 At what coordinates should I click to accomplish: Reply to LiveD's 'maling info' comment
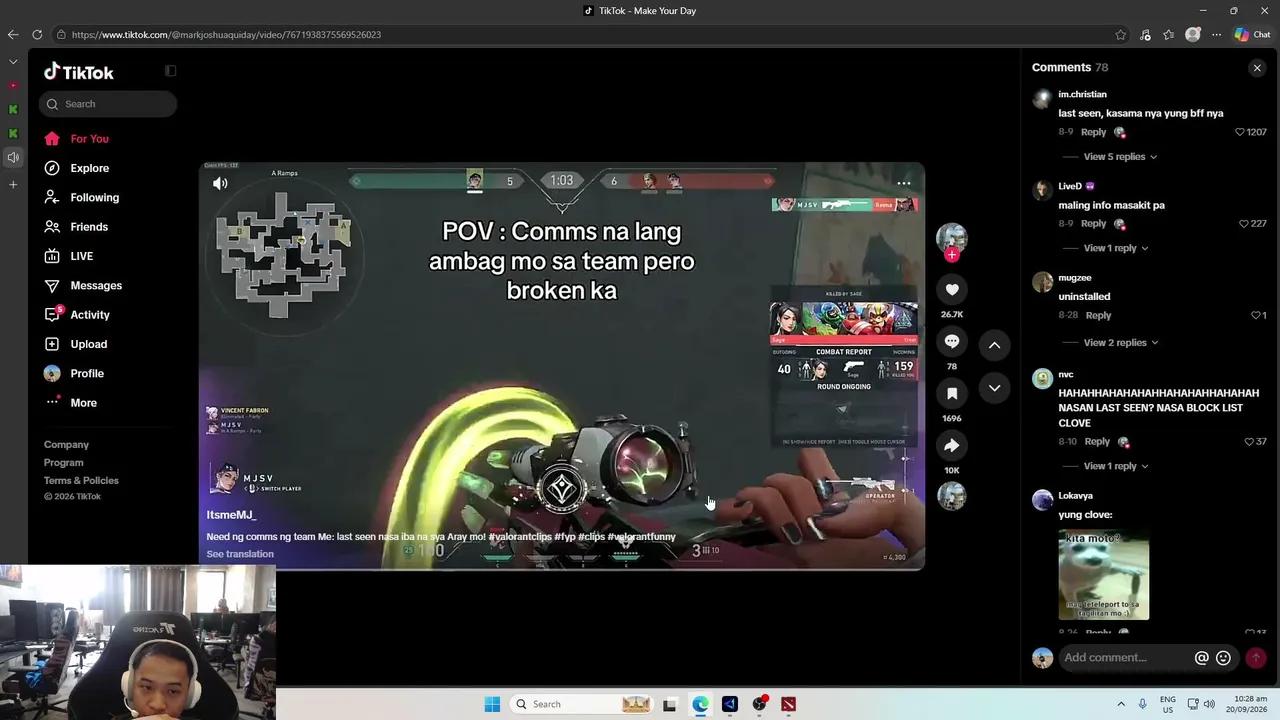click(x=1093, y=224)
